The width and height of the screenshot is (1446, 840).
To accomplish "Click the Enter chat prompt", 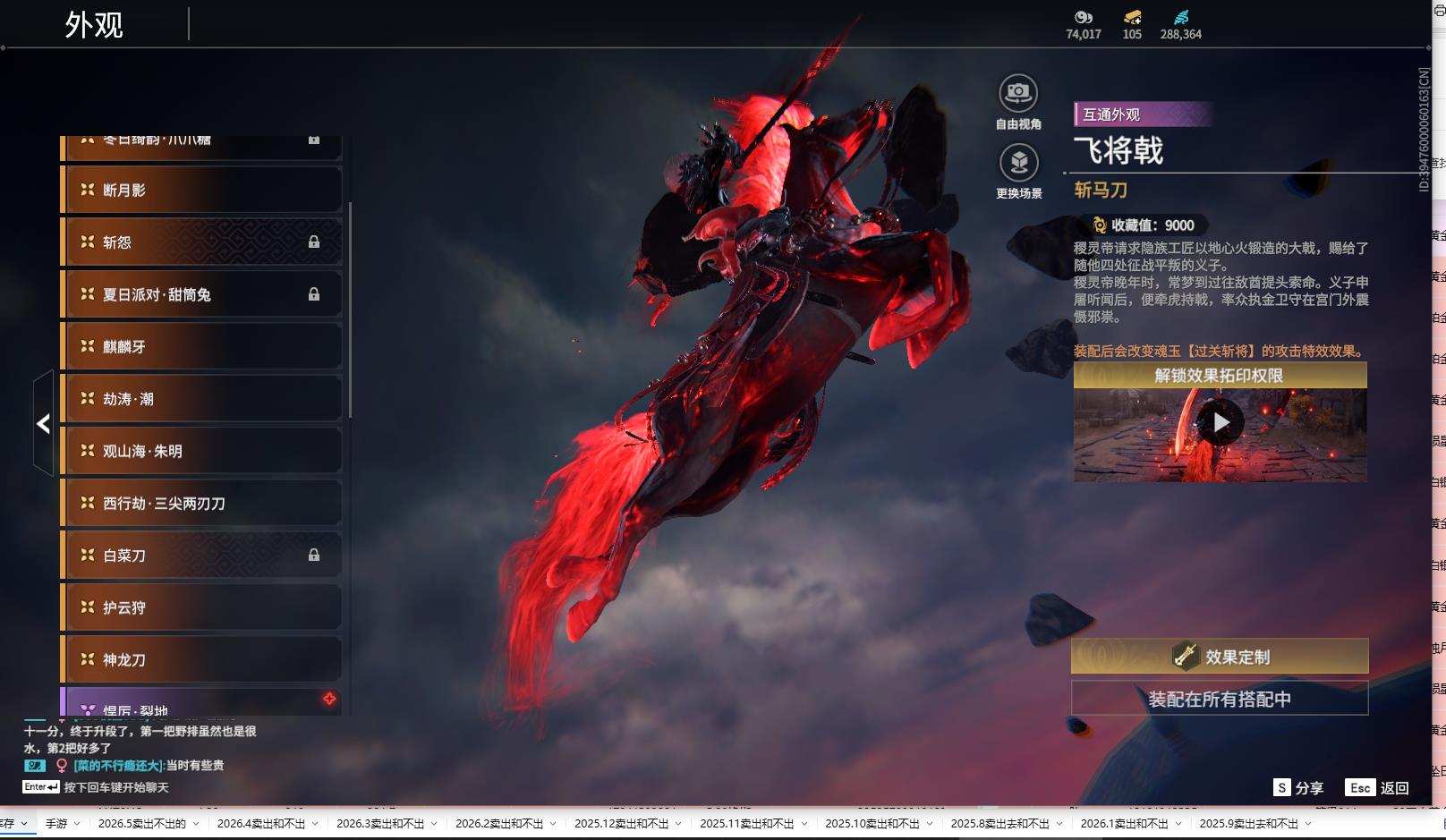I will (96, 787).
